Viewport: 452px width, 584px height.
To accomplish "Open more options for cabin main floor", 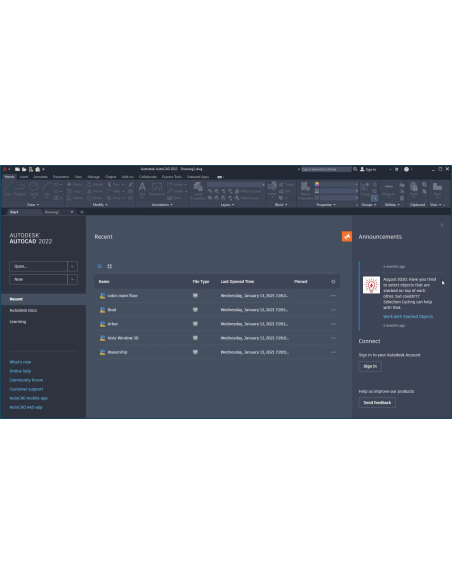I will click(x=333, y=296).
